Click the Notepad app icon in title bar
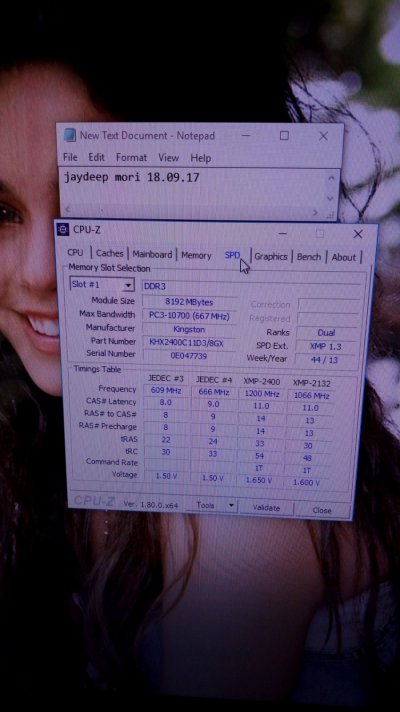This screenshot has width=400, height=712. coord(69,135)
